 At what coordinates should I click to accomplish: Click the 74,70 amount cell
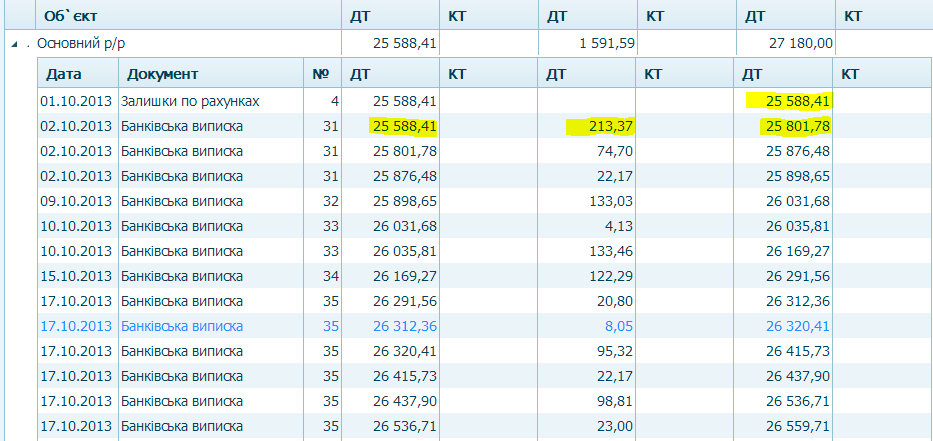click(x=614, y=151)
